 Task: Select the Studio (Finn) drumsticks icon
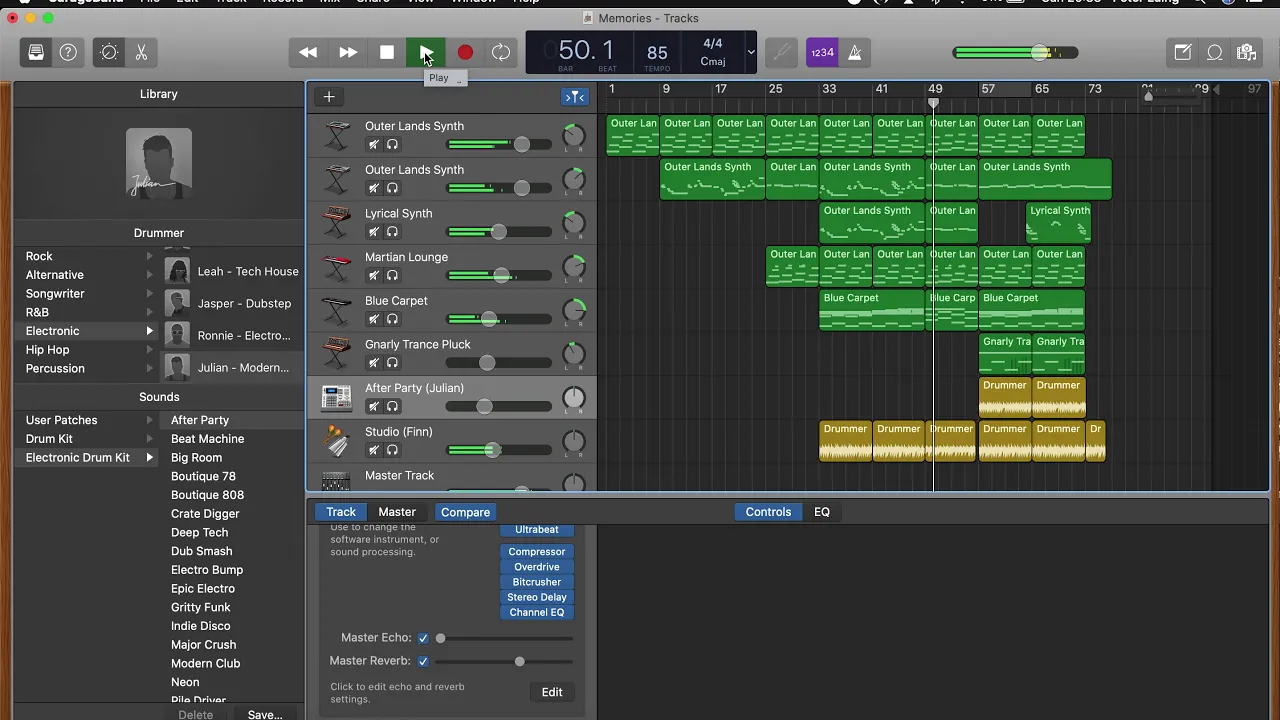point(337,441)
